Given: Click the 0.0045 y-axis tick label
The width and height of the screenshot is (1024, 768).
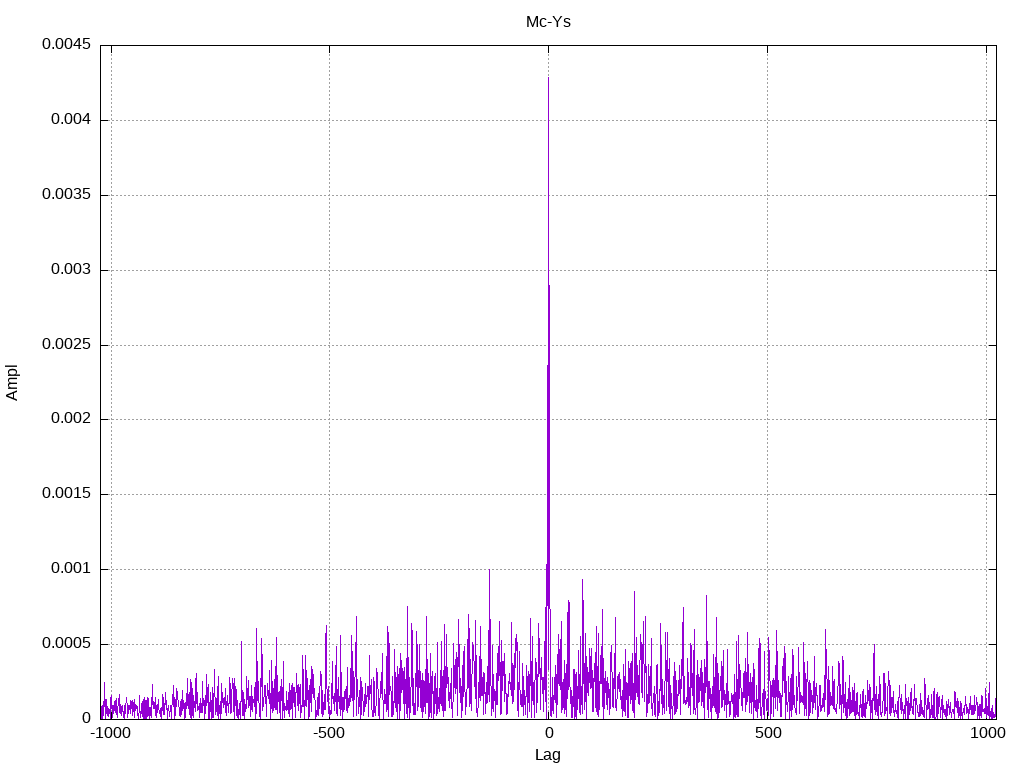Looking at the screenshot, I should coord(66,45).
